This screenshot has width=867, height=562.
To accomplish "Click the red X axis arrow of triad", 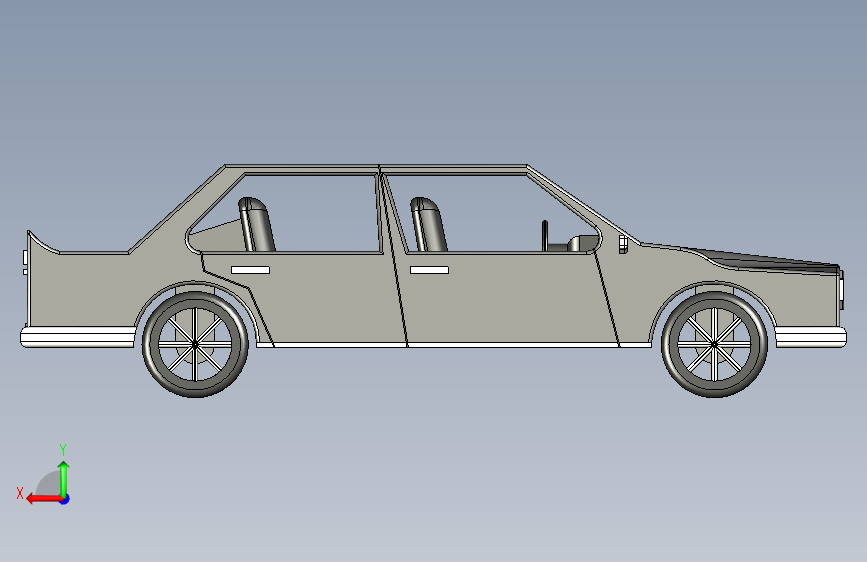I will 43,499.
